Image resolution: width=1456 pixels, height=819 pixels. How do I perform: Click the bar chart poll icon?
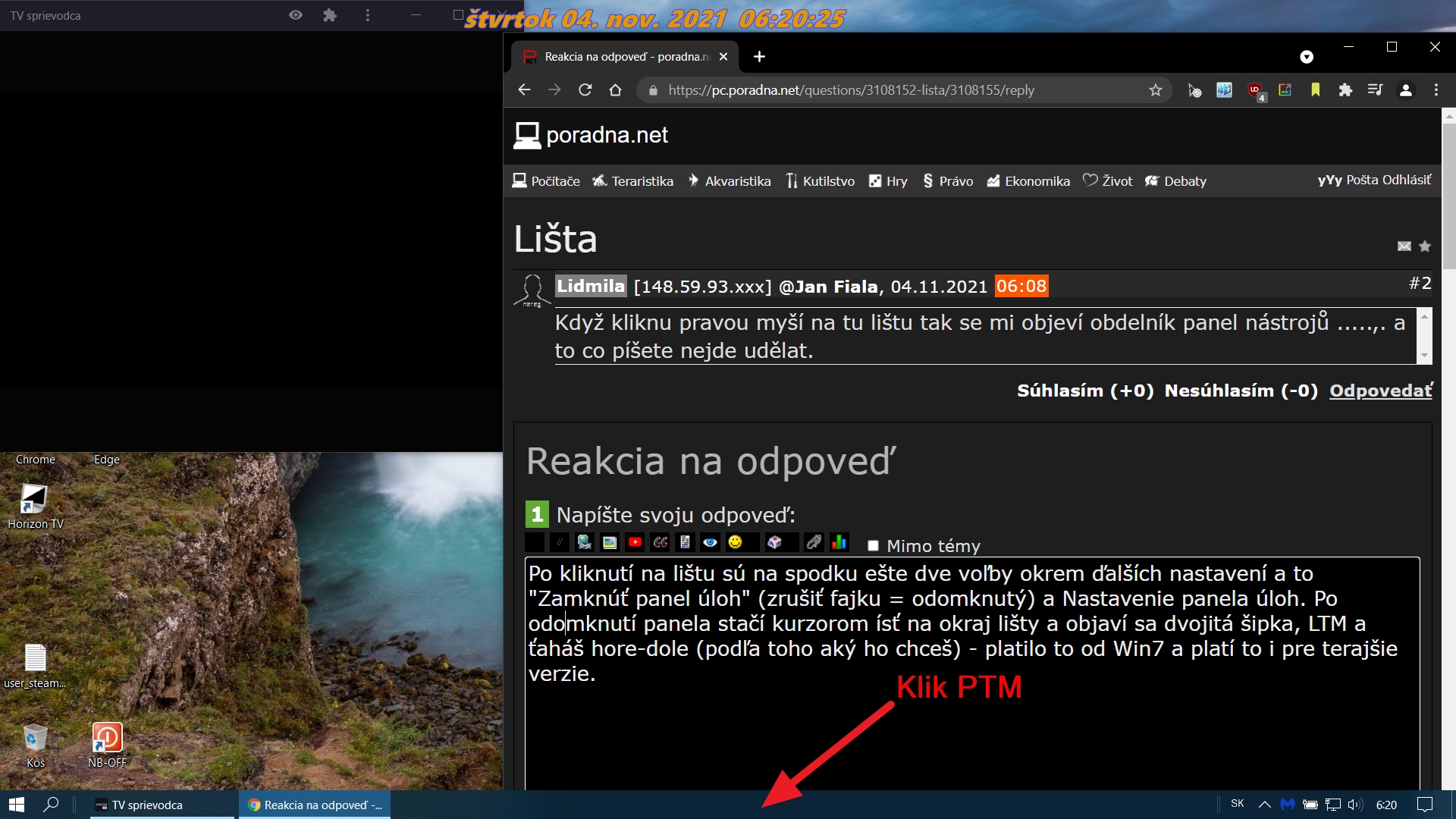click(839, 542)
